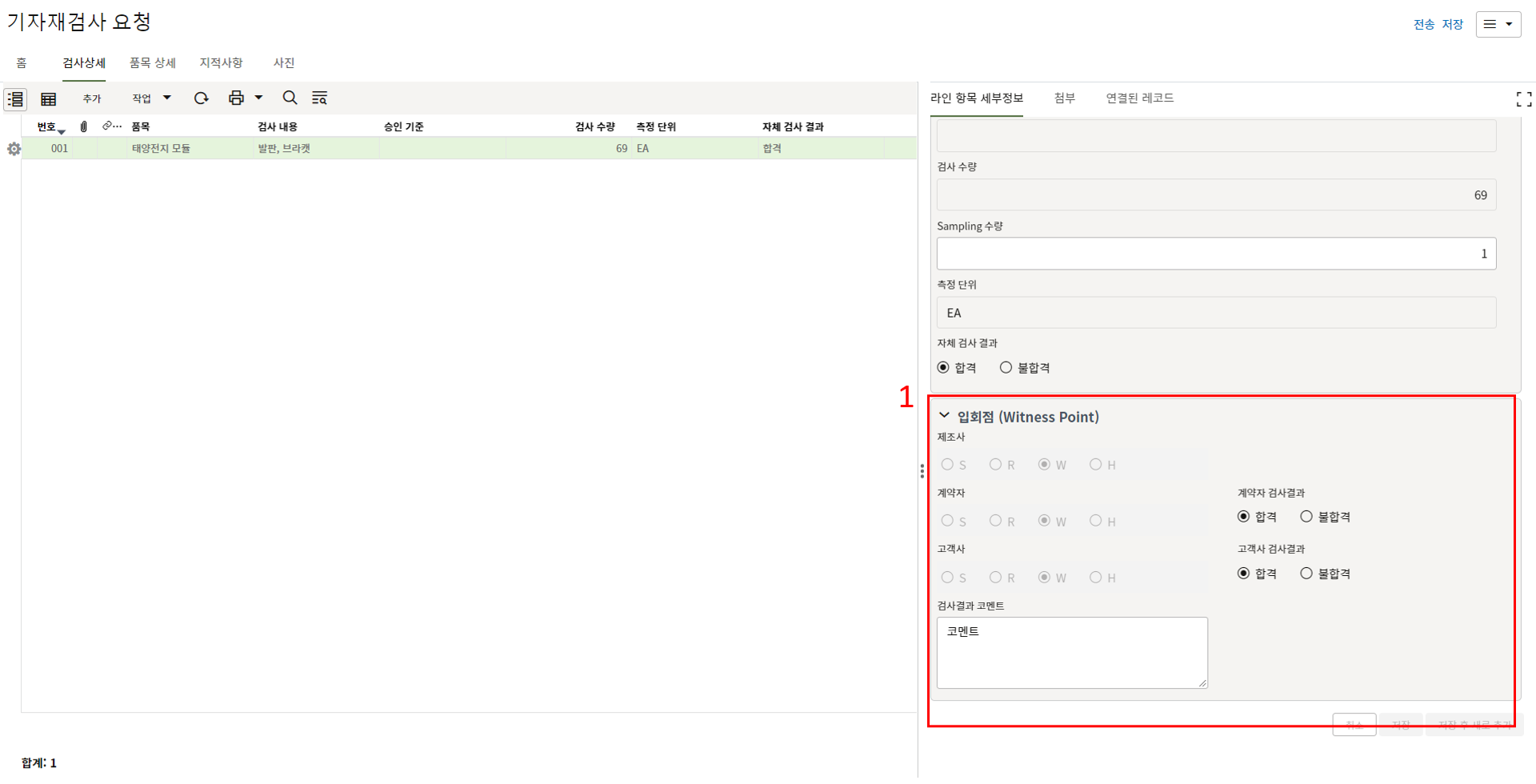Open the top-right hamburger menu dropdown

pyautogui.click(x=1498, y=24)
